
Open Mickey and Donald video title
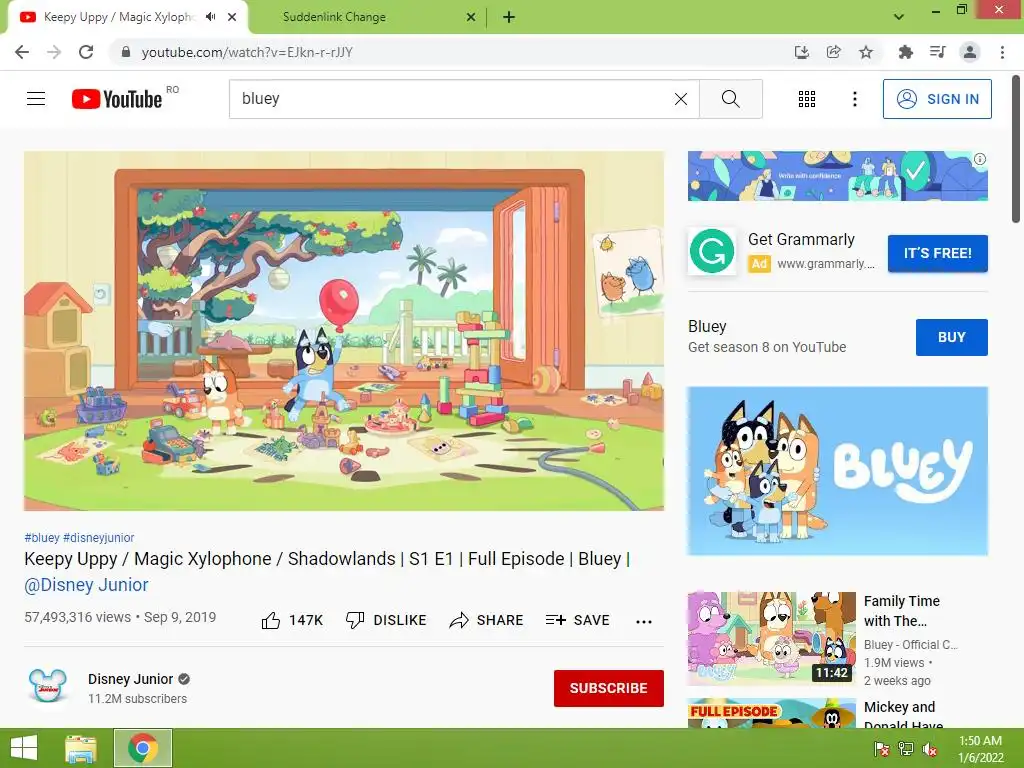[903, 716]
